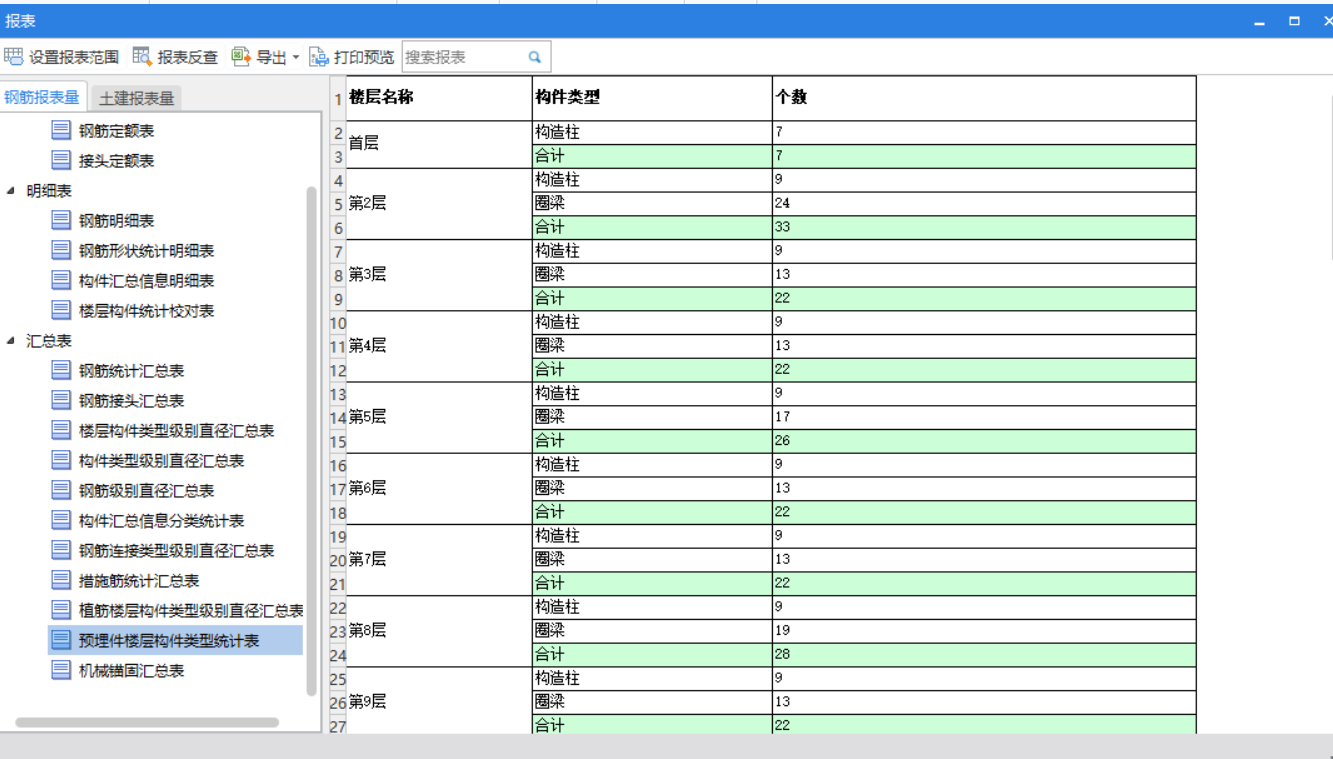The image size is (1333, 759).
Task: Click the 第2层 floor cell
Action: 439,203
